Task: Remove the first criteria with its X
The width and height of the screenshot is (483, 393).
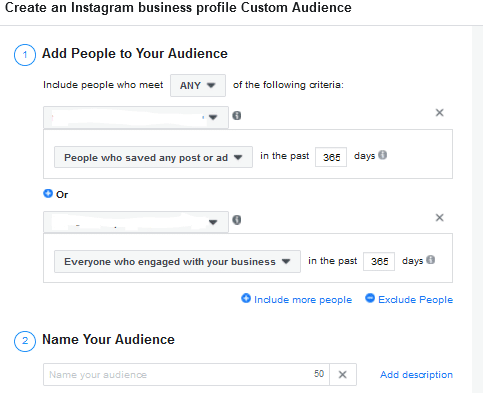Action: 440,113
